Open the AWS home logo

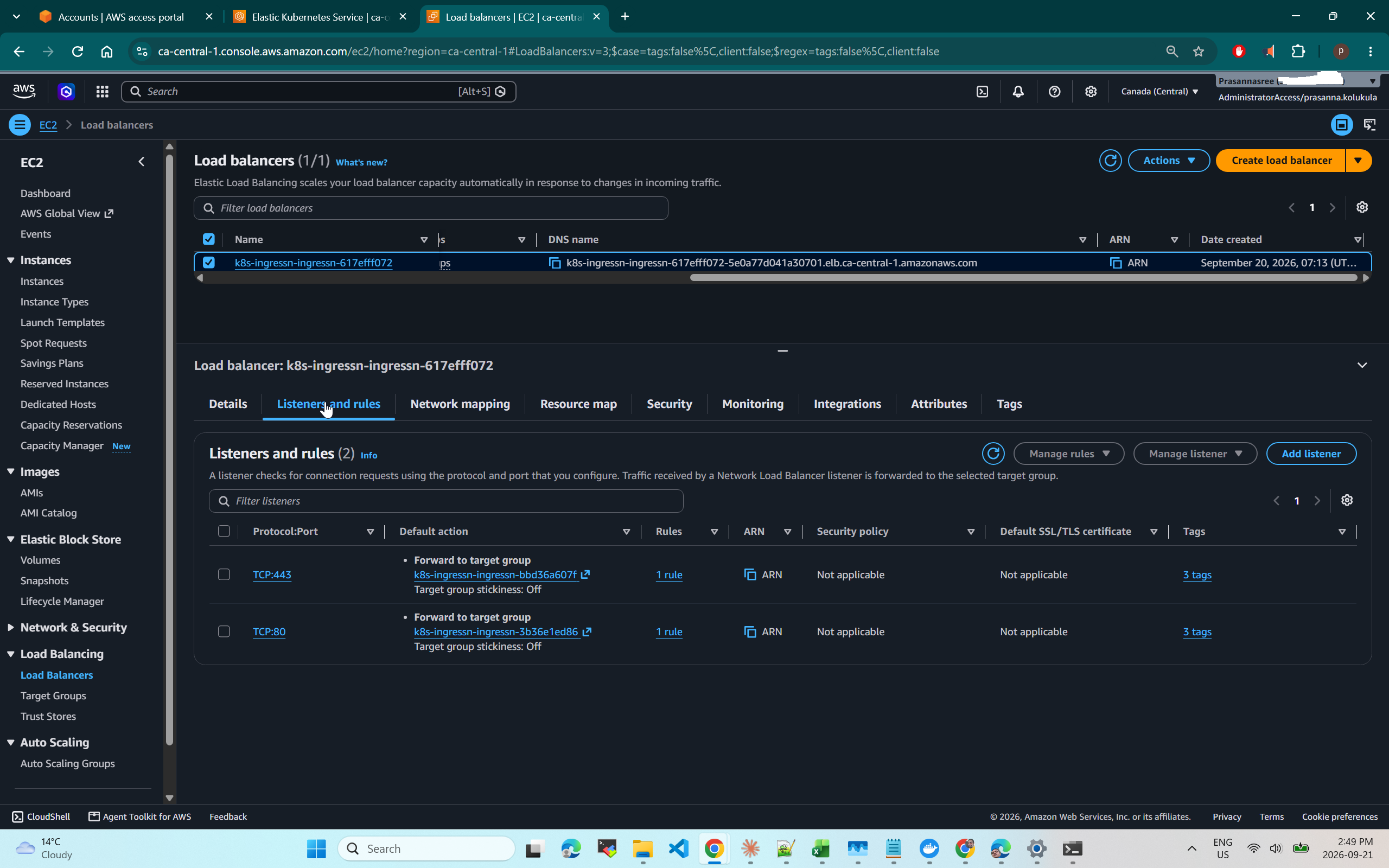23,91
